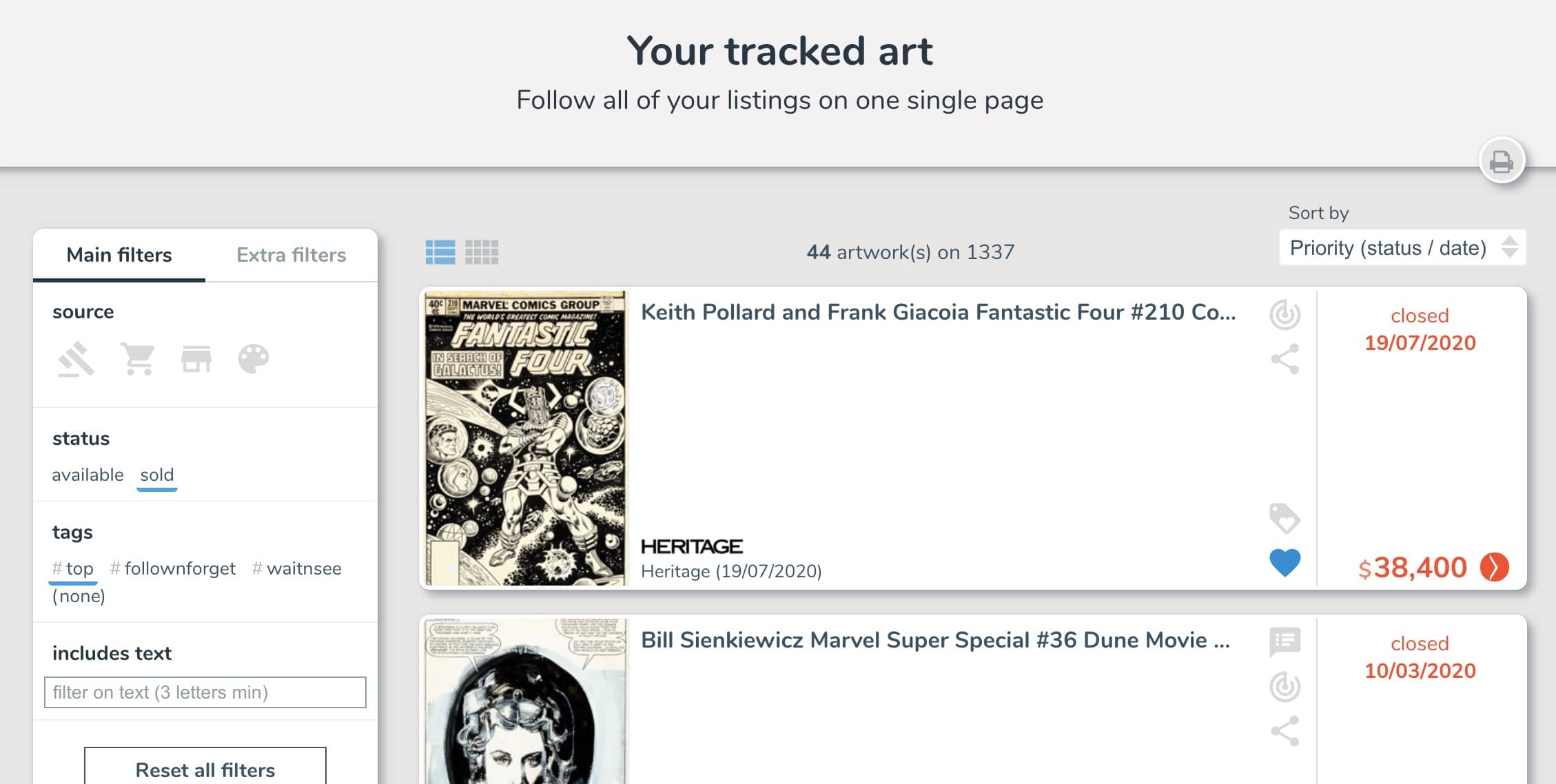Switch to the Extra filters tab
1556x784 pixels.
[x=291, y=255]
